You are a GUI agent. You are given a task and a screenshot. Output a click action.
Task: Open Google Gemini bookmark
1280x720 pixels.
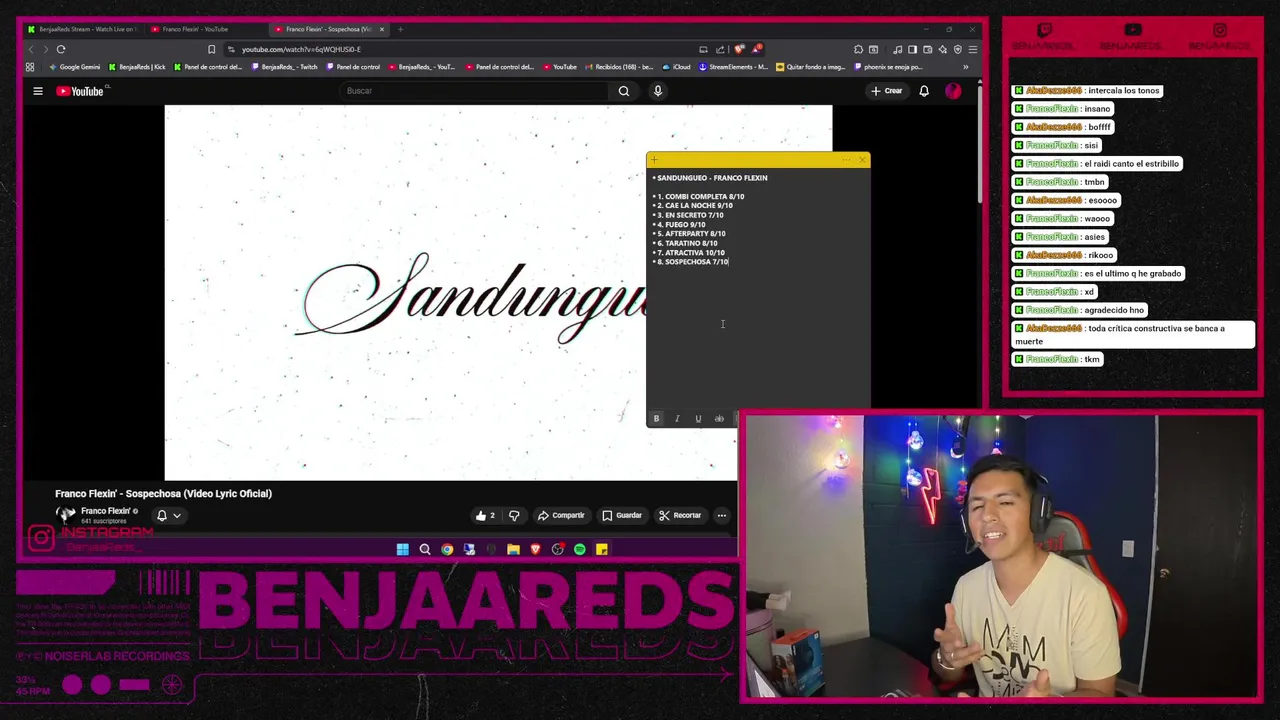coord(74,67)
